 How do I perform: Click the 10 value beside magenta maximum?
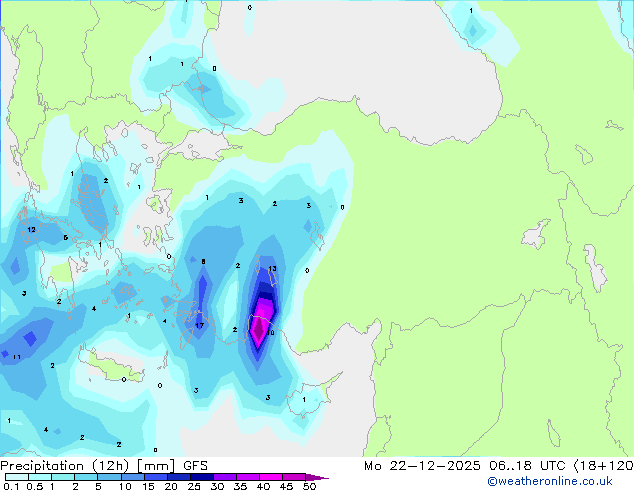click(x=271, y=332)
